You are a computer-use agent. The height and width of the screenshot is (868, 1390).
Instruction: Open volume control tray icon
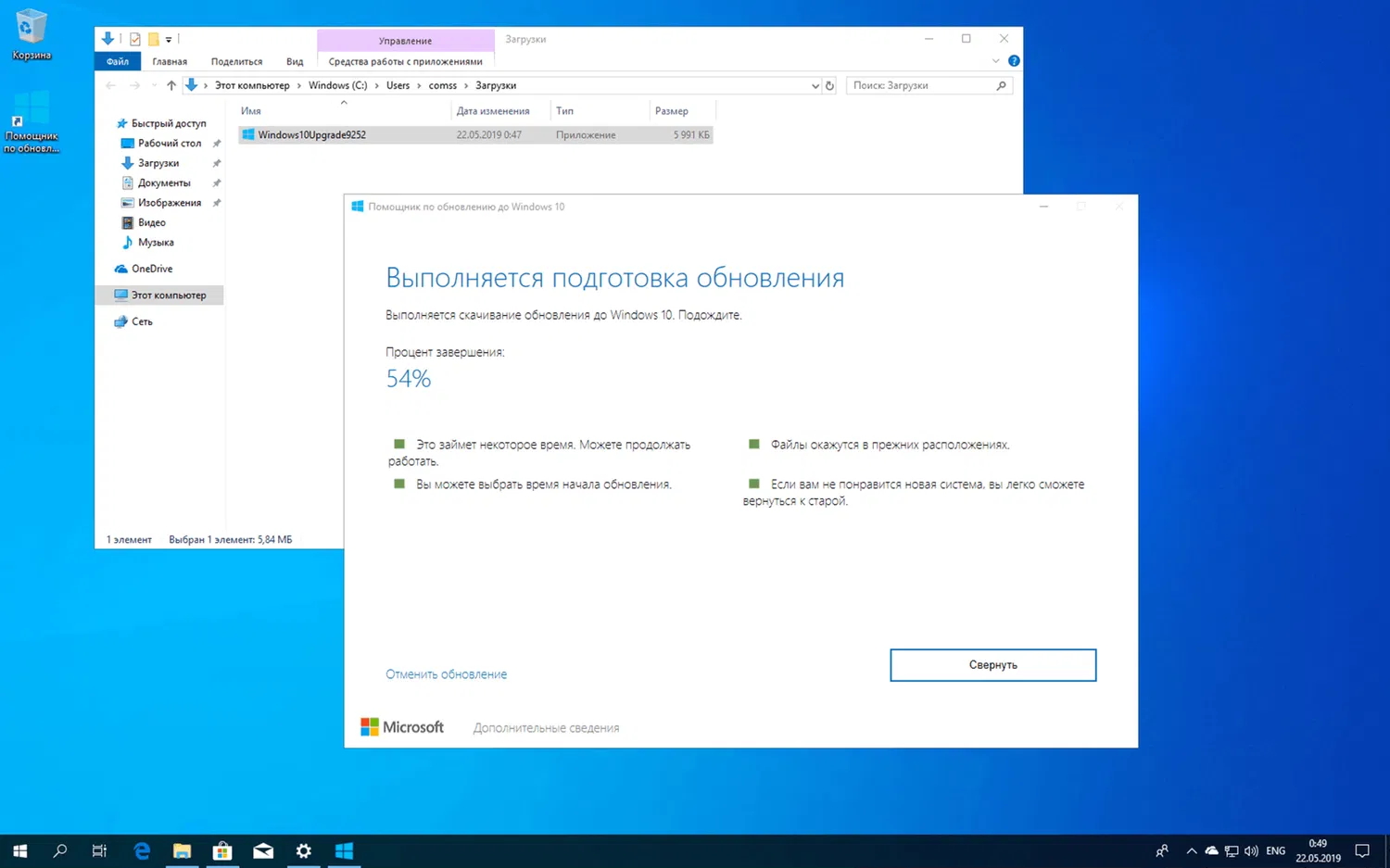click(x=1251, y=850)
